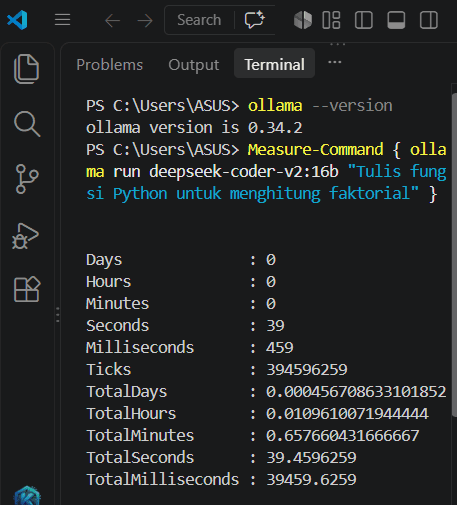Image resolution: width=457 pixels, height=505 pixels.
Task: Click the TotalHours value 0.0109610071944444
Action: [347, 414]
